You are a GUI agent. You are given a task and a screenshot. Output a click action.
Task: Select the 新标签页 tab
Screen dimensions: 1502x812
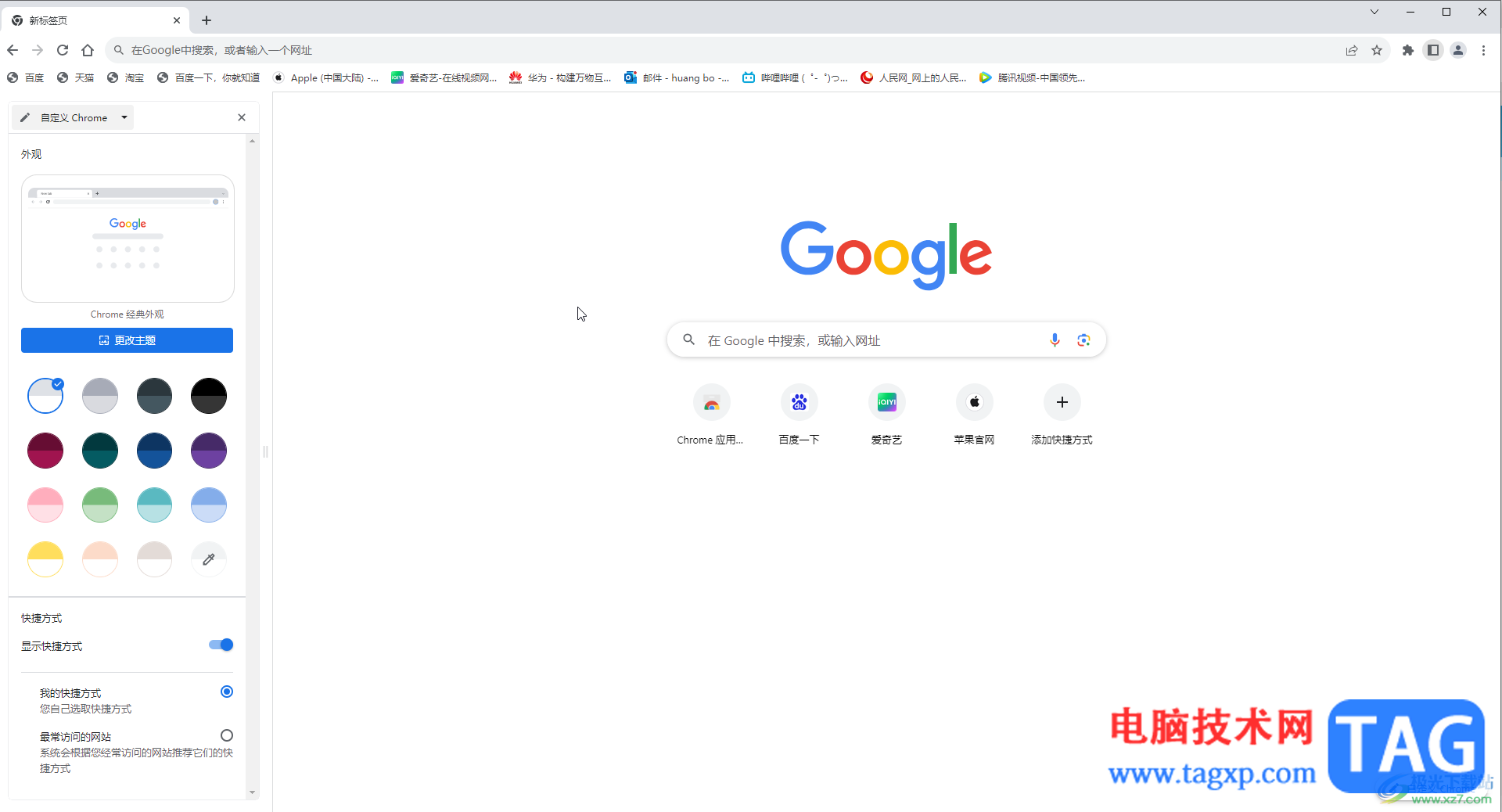pos(95,20)
